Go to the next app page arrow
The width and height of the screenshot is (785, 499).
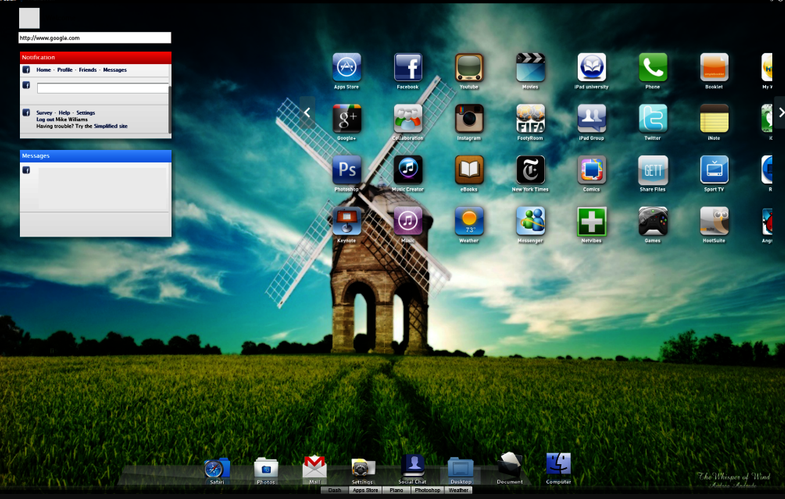coord(780,113)
